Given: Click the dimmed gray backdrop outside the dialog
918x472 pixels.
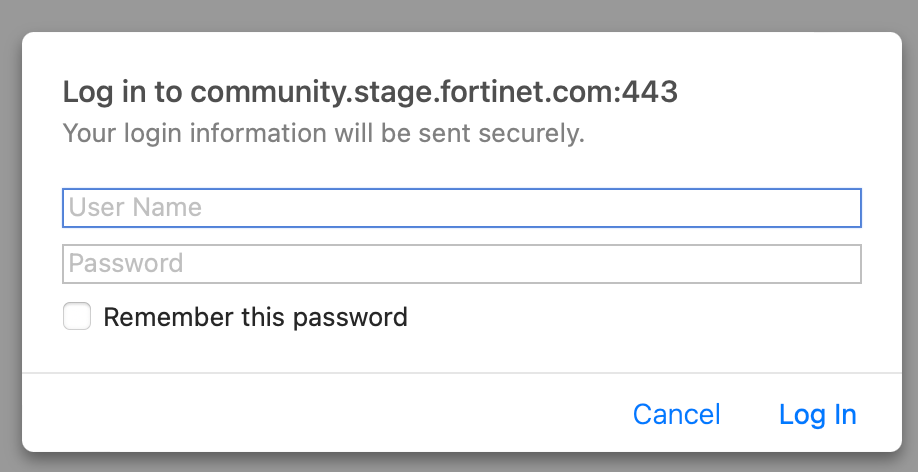Looking at the screenshot, I should [x=460, y=14].
